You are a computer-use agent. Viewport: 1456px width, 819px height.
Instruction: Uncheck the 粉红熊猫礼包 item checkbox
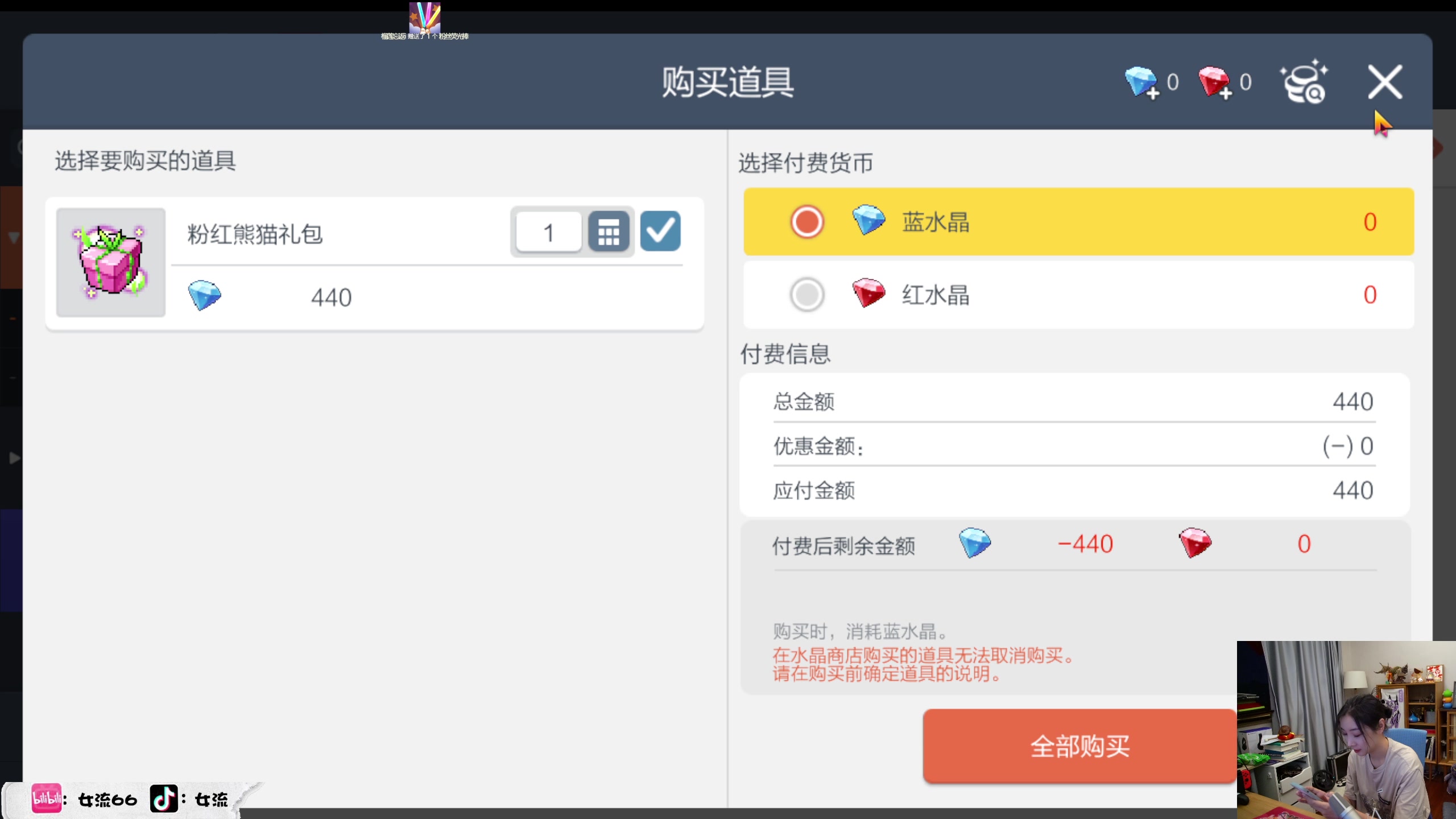[x=660, y=231]
